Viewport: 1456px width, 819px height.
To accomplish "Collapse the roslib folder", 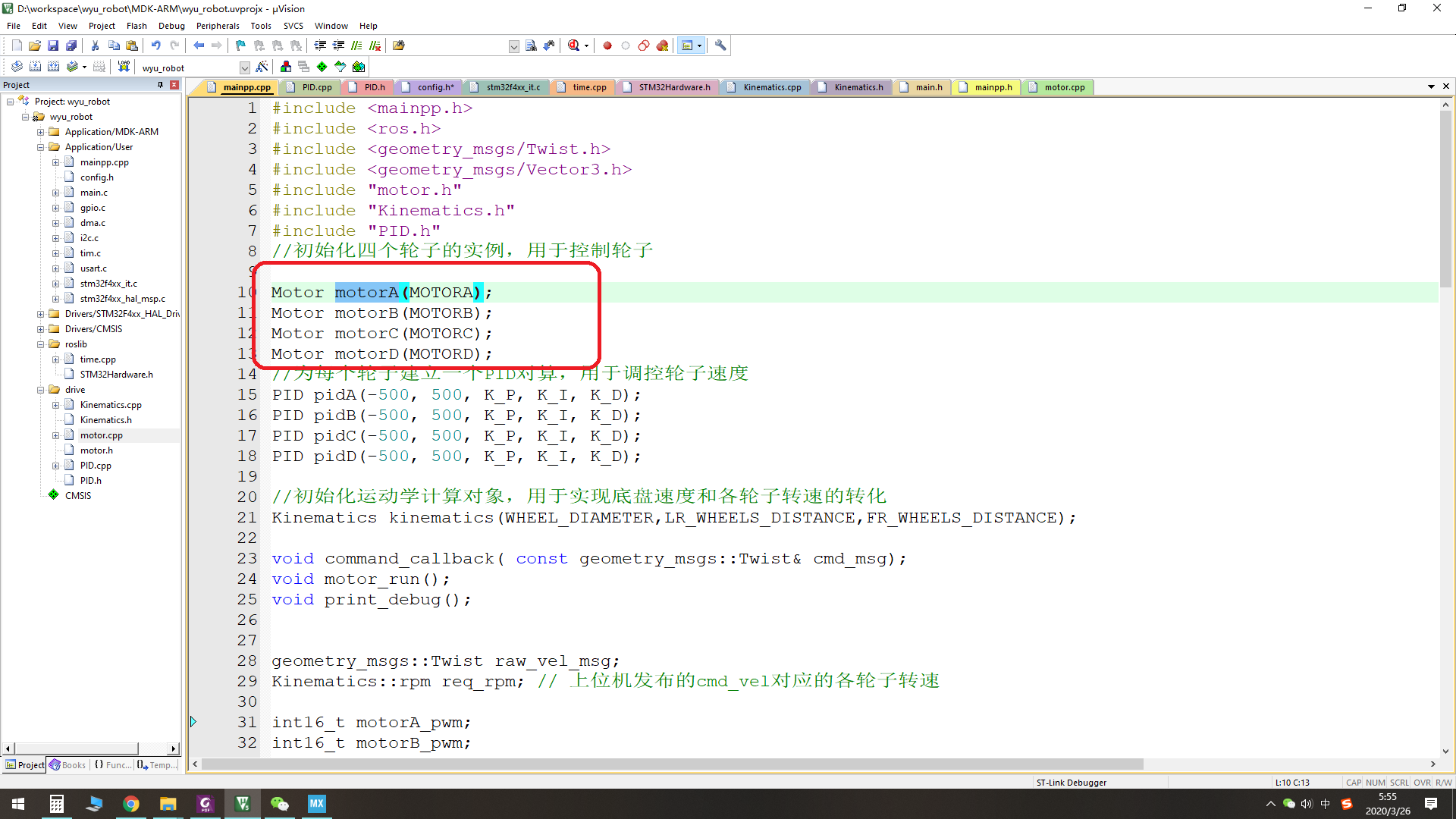I will click(40, 344).
